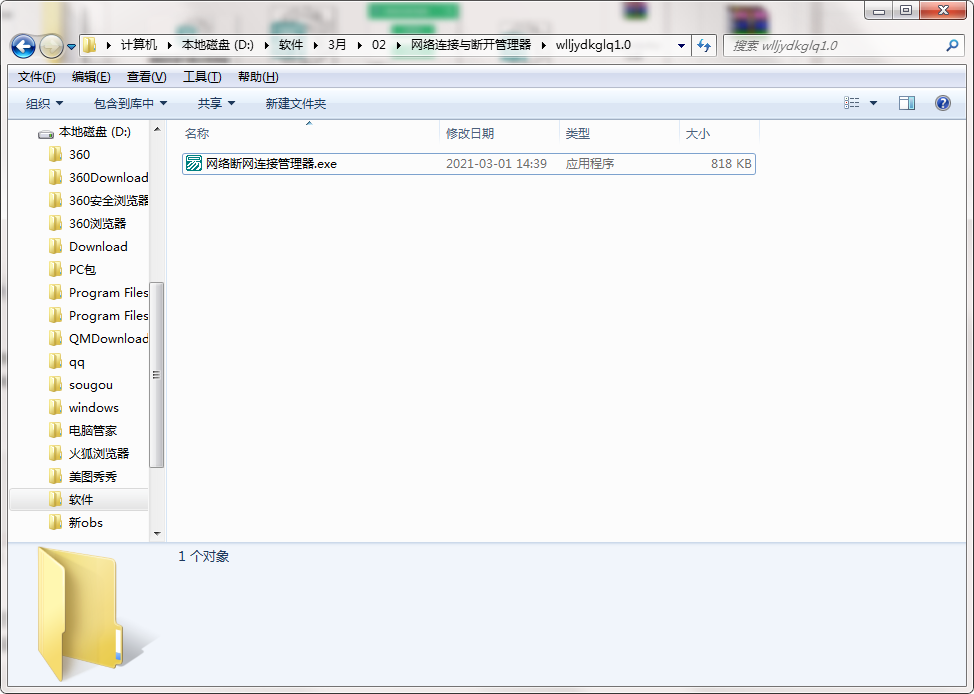
Task: Open the 包含到库中 dropdown
Action: point(130,103)
